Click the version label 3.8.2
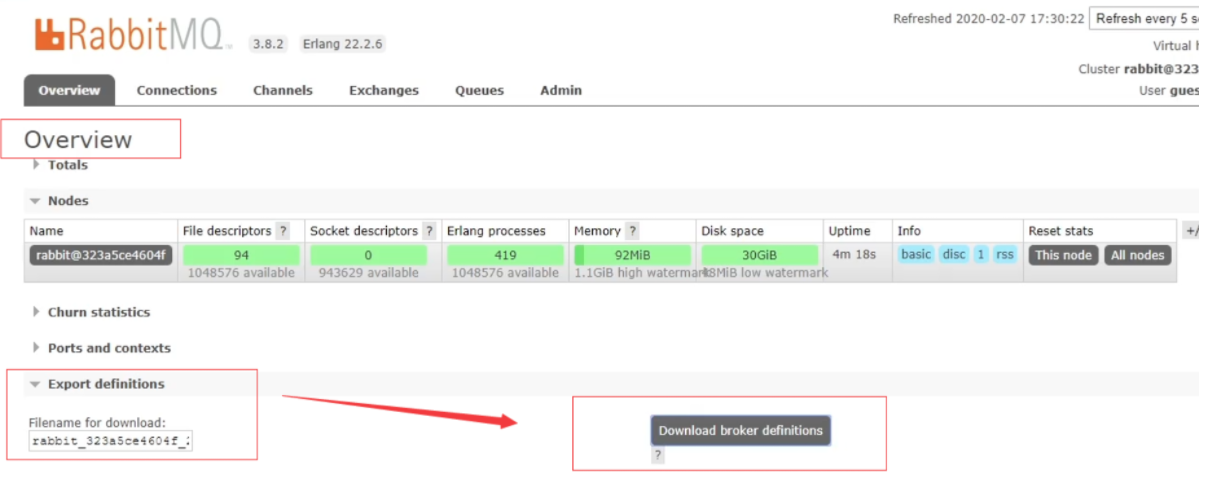Image resolution: width=1225 pixels, height=482 pixels. click(268, 44)
